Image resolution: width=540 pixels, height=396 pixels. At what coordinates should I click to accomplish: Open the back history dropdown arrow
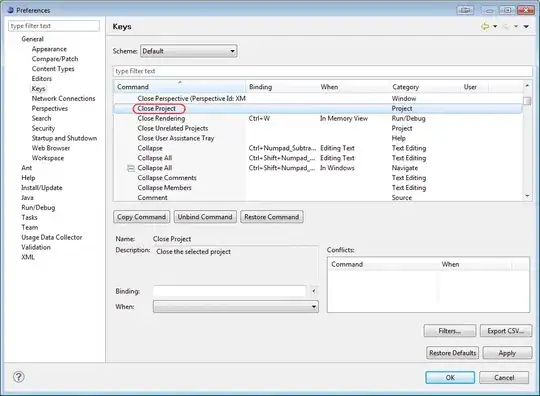pyautogui.click(x=495, y=27)
